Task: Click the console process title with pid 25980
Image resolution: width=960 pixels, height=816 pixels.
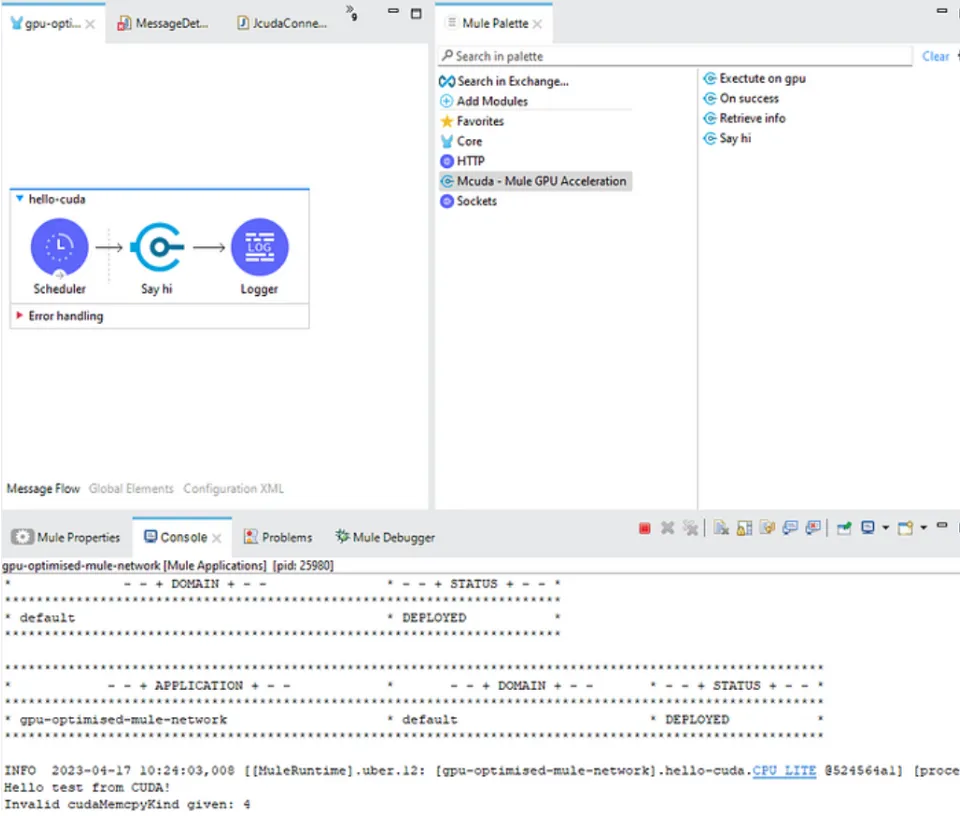Action: click(x=168, y=566)
